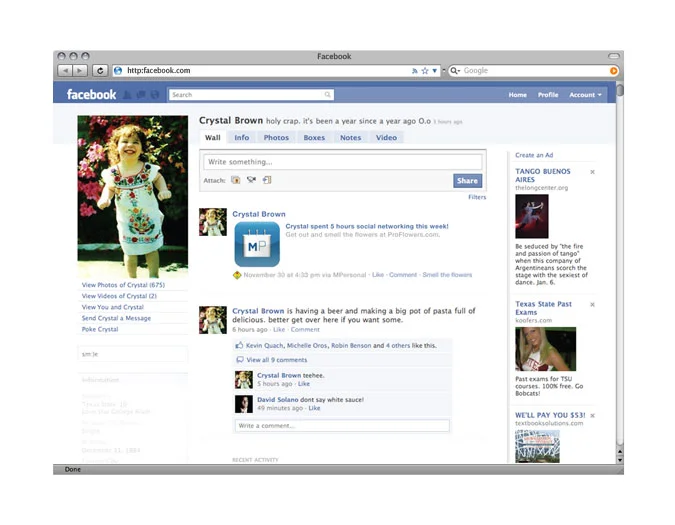Screen dimensions: 675x525
Task: Open the Filters link
Action: pos(477,197)
